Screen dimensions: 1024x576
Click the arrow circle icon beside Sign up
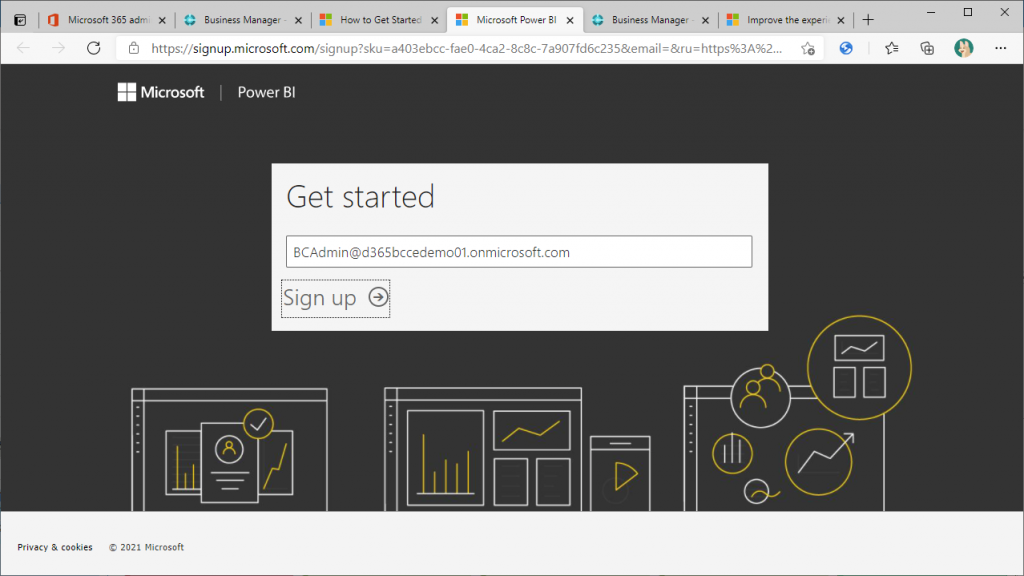378,297
